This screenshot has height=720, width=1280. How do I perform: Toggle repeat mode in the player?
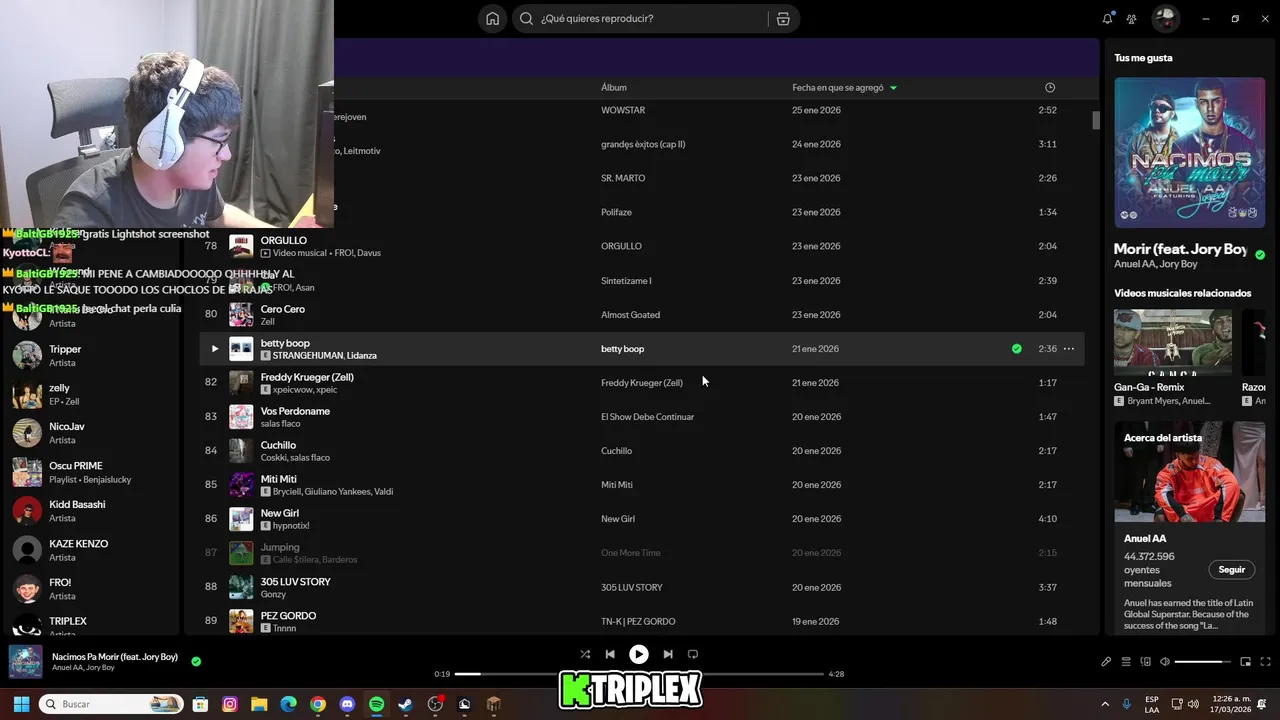tap(692, 654)
